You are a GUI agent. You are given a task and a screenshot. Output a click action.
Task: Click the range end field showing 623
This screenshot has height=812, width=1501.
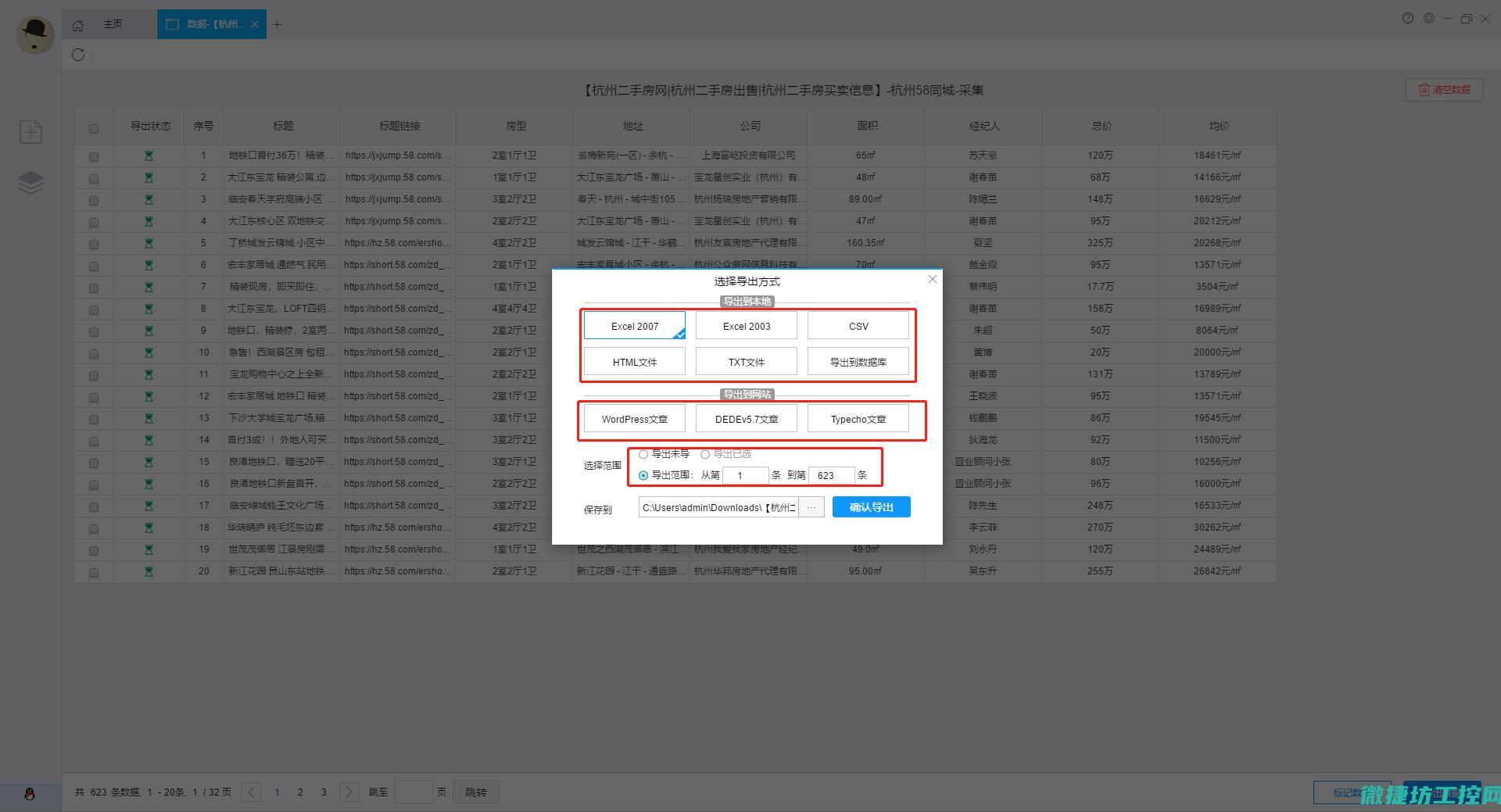click(x=831, y=475)
